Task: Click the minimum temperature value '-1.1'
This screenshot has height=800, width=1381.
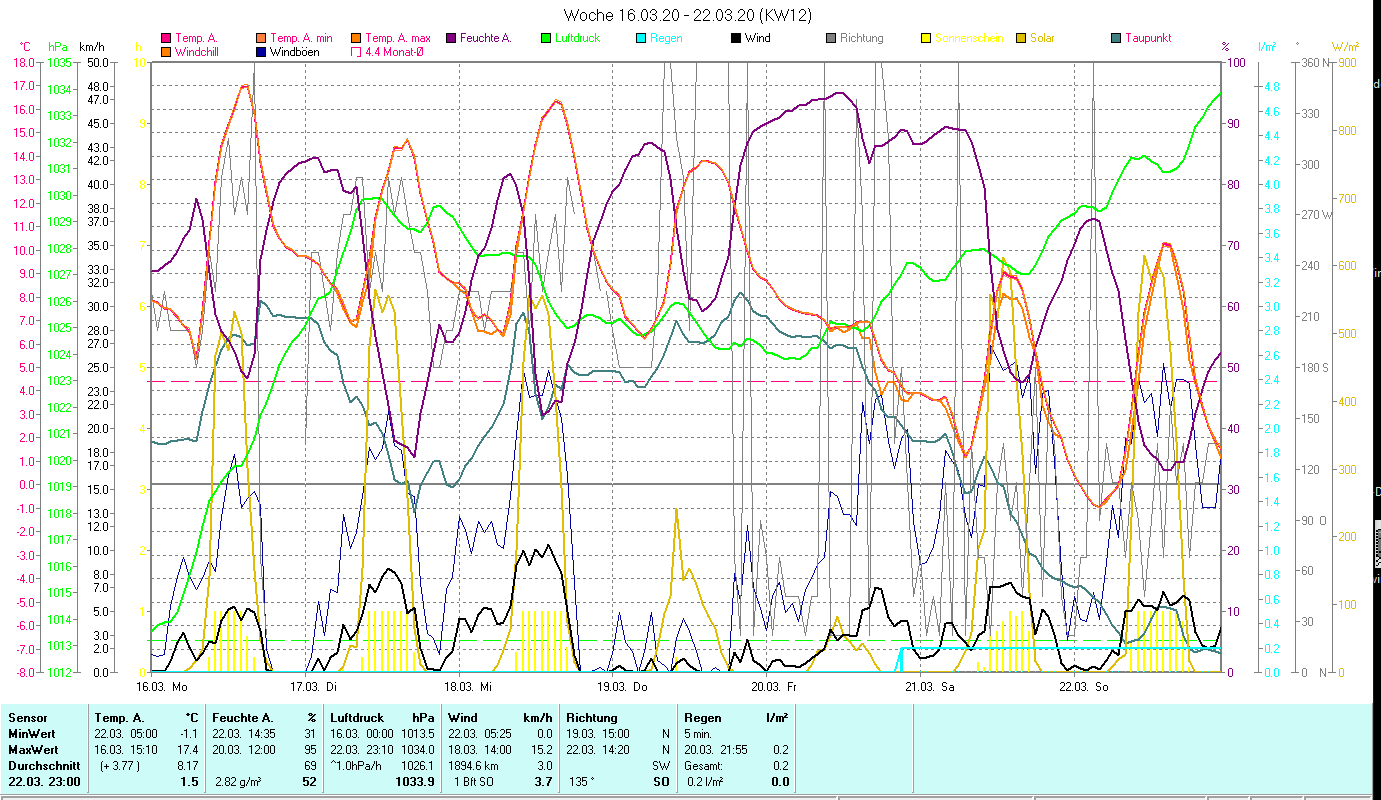Action: pos(188,734)
